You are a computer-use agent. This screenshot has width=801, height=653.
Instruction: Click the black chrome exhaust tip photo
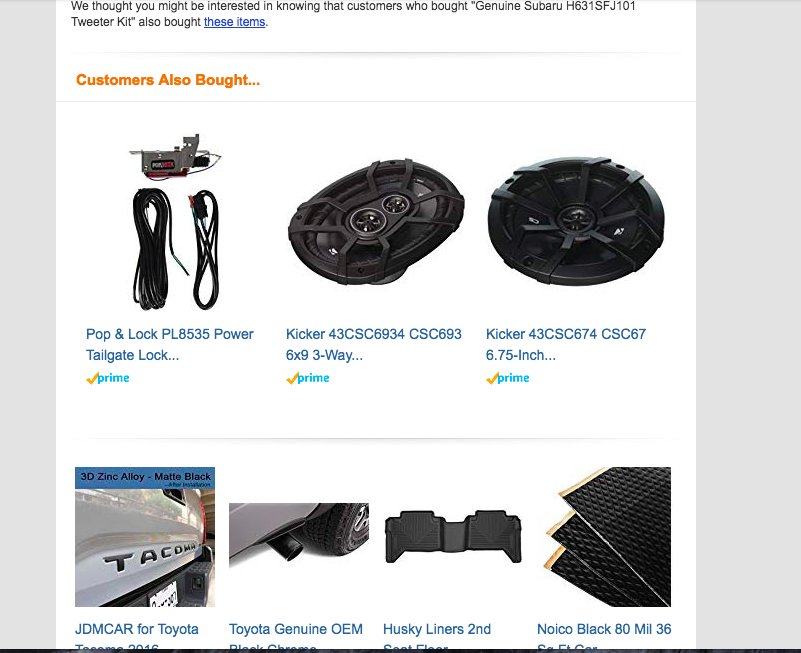[x=299, y=535]
